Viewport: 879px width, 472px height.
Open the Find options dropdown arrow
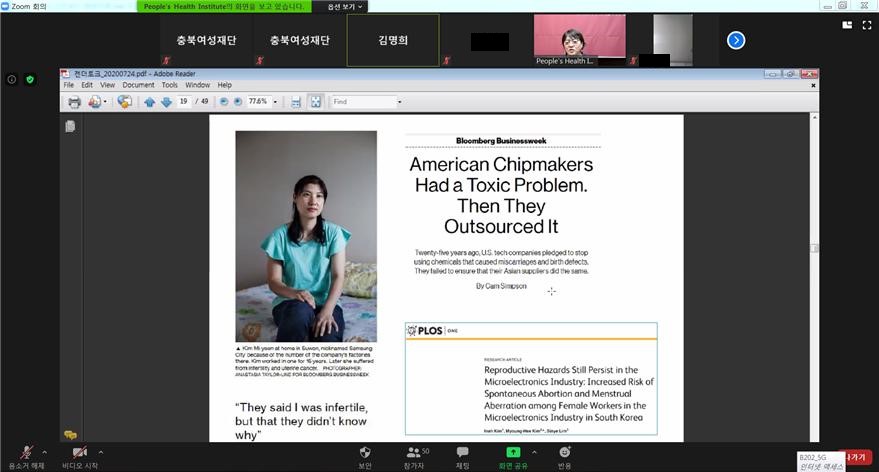click(400, 102)
